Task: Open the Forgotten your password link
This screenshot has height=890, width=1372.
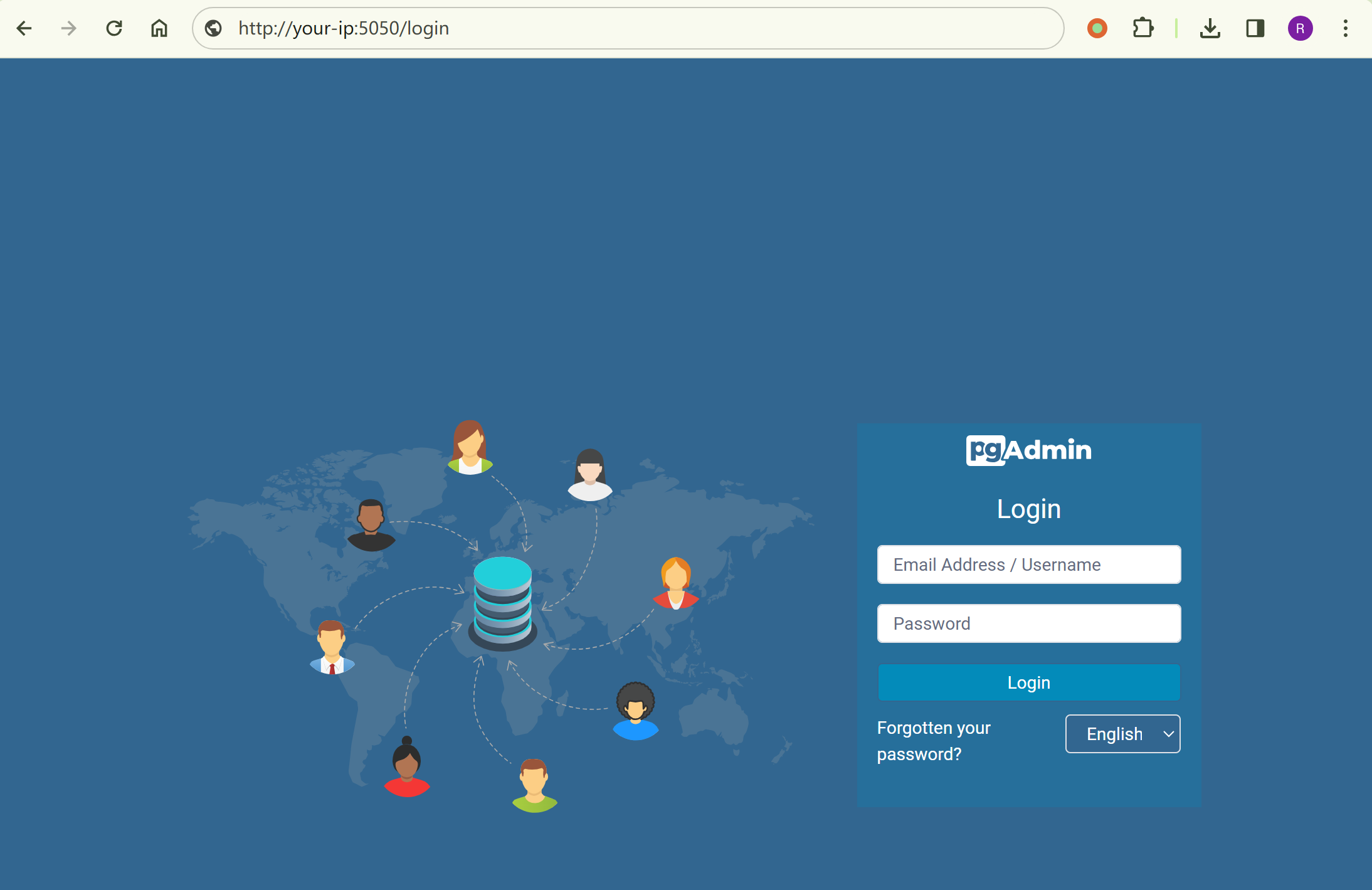Action: (933, 741)
